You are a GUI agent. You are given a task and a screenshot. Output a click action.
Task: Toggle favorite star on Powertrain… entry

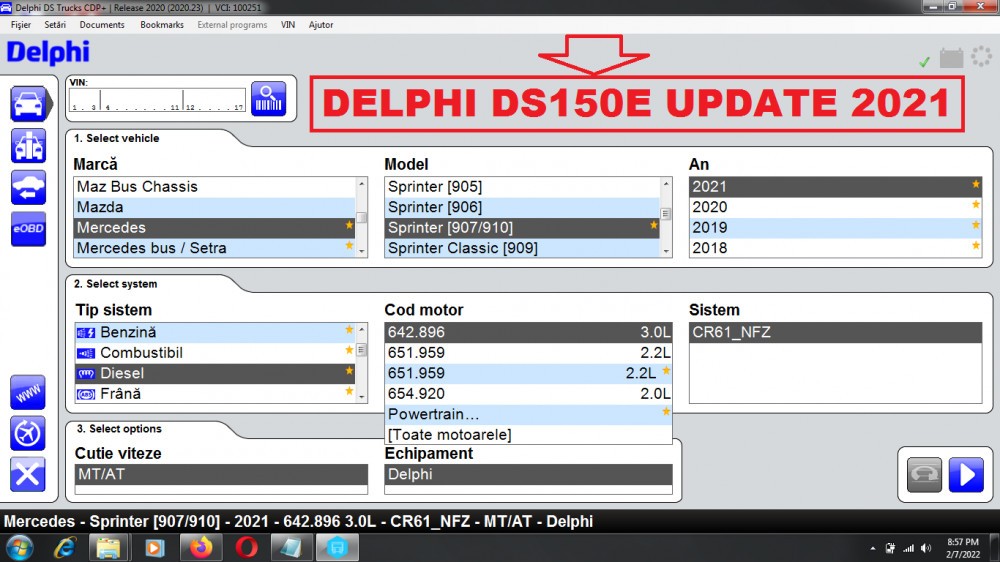click(666, 411)
